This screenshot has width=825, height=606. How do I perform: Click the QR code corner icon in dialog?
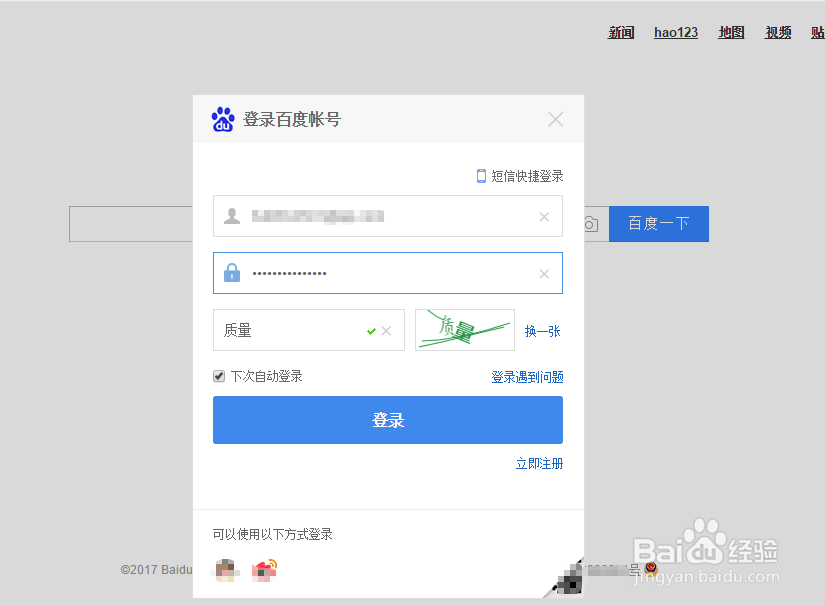click(567, 580)
